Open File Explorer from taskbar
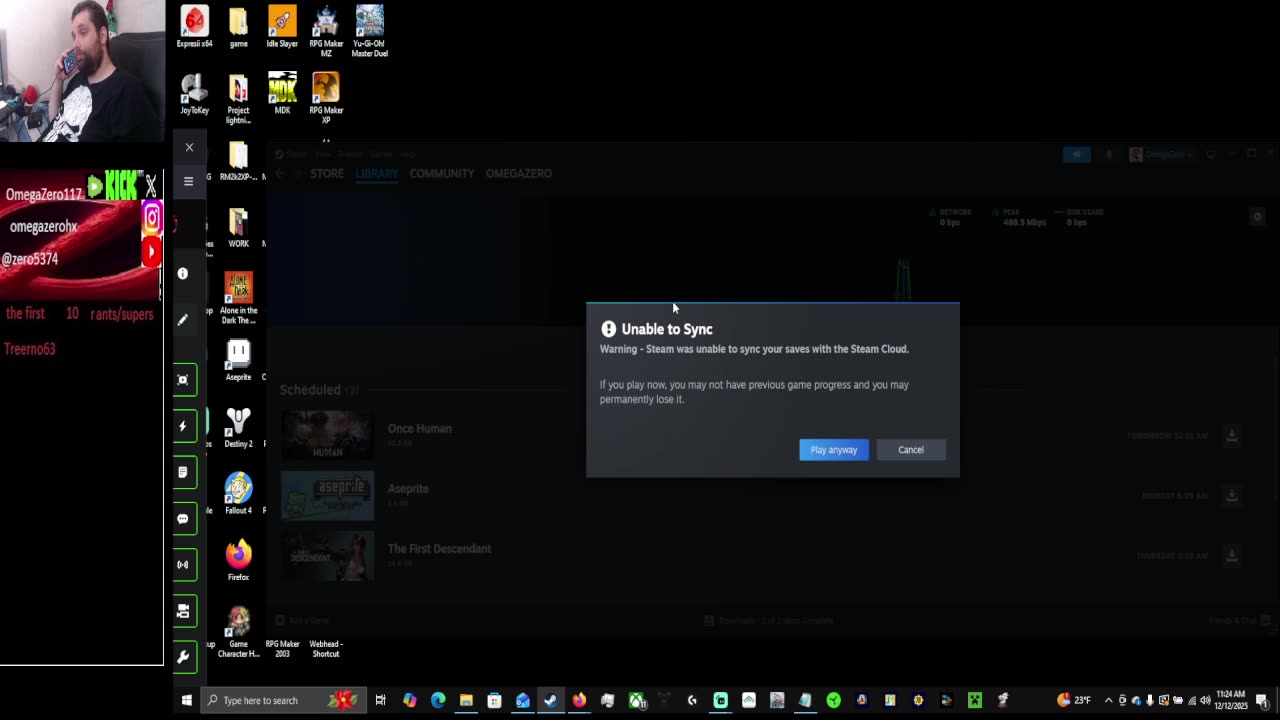The image size is (1280, 720). (466, 700)
